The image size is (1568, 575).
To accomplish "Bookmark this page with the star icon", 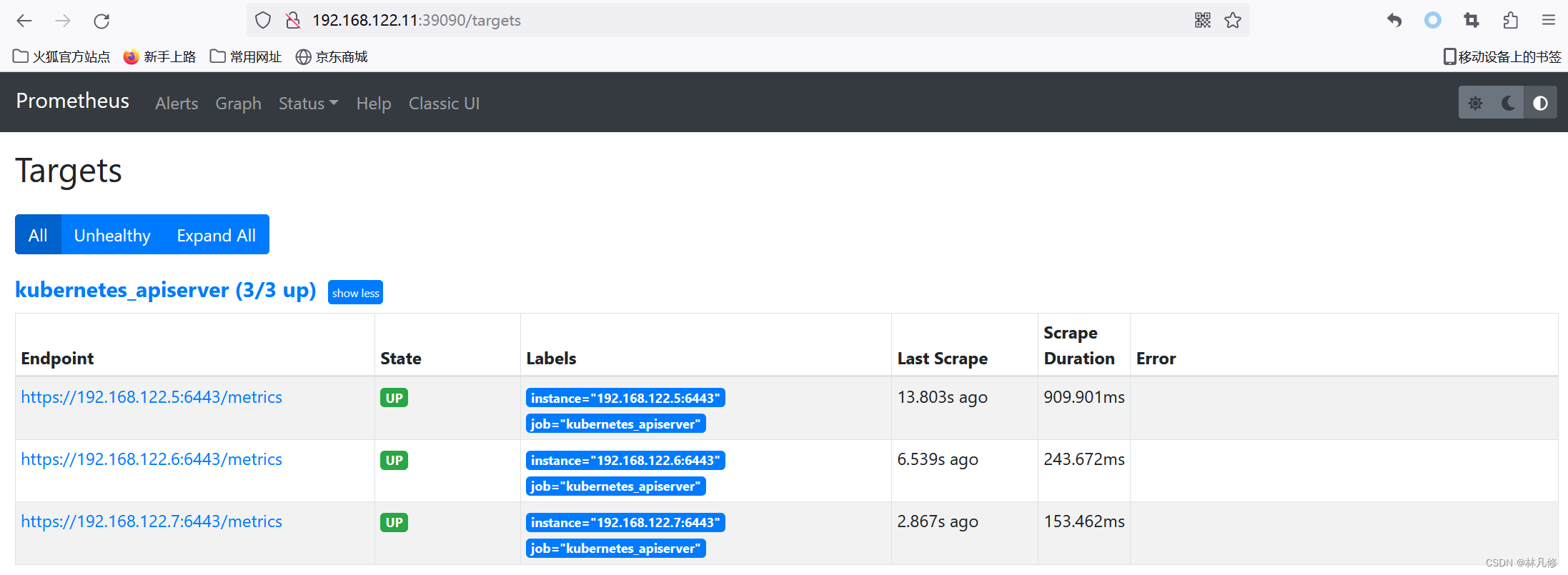I will point(1233,21).
